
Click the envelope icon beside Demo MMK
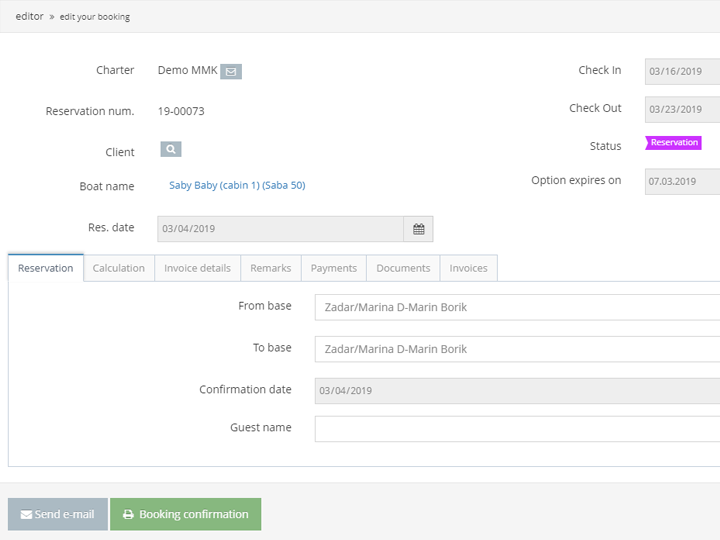(231, 72)
